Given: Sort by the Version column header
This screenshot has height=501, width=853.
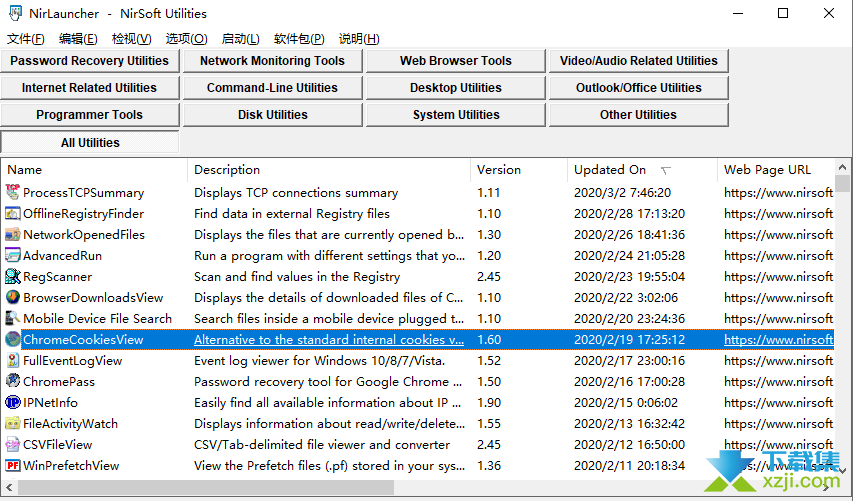Looking at the screenshot, I should [x=519, y=170].
